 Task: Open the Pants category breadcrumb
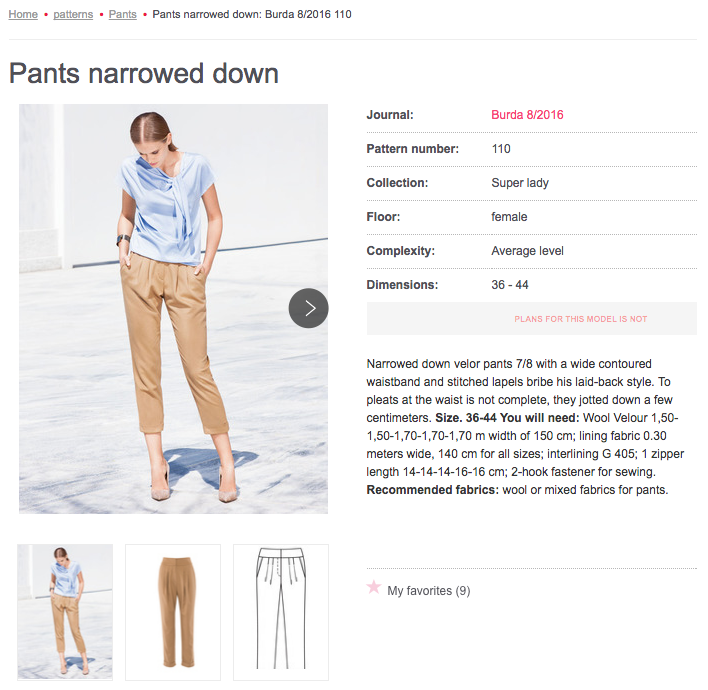pyautogui.click(x=122, y=14)
